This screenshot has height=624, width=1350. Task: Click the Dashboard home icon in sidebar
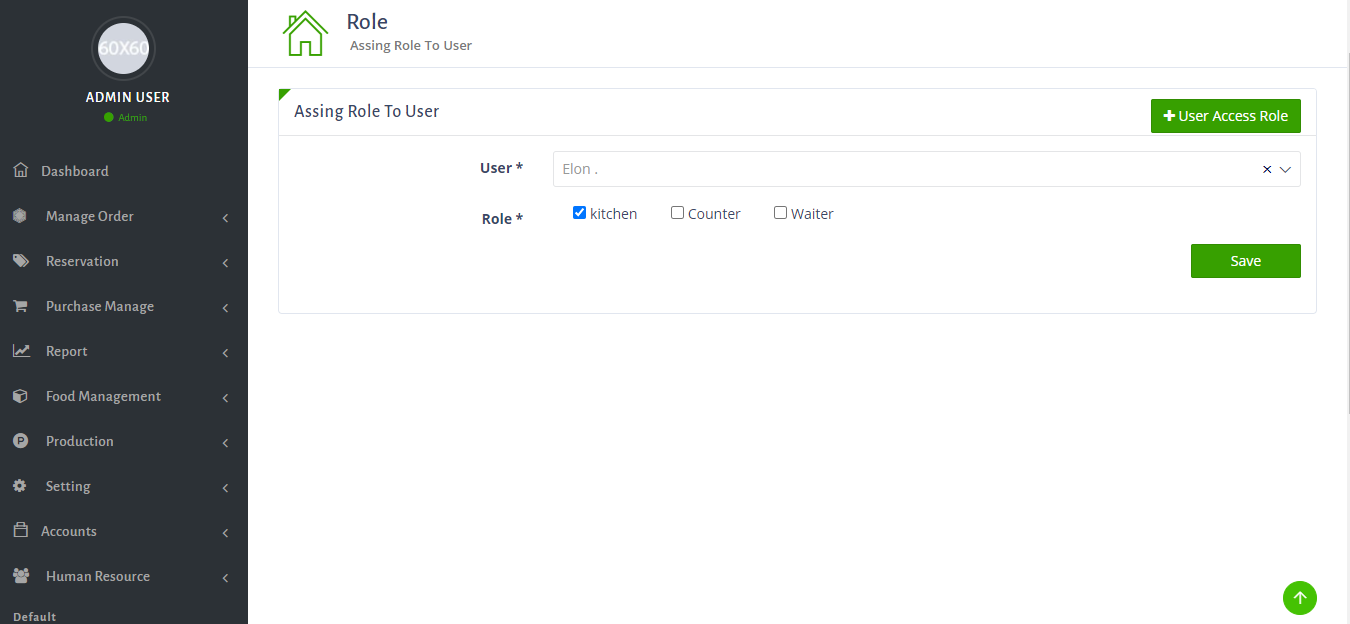click(20, 170)
